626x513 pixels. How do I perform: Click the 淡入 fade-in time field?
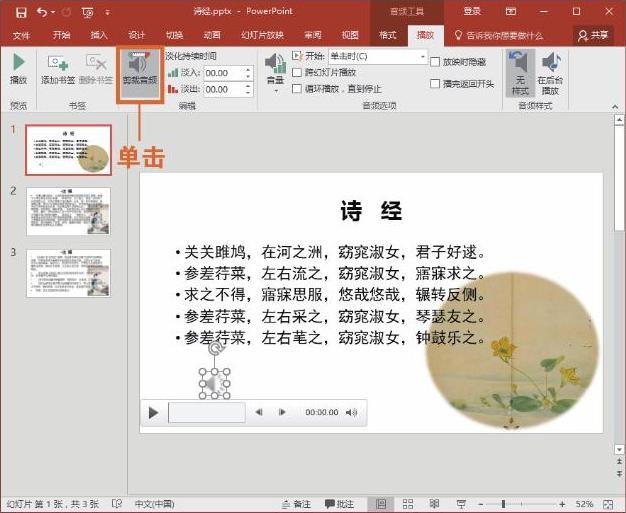click(x=223, y=73)
